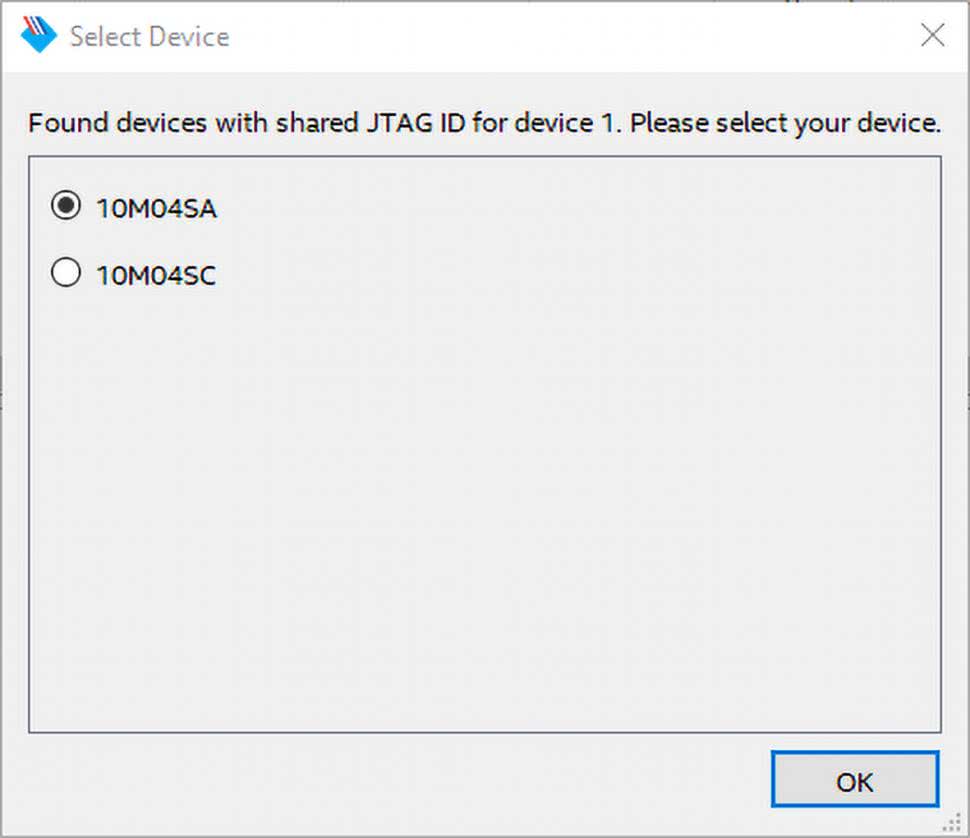Screen dimensions: 970x838
Task: Click the "Select Device" title text
Action: 149,37
